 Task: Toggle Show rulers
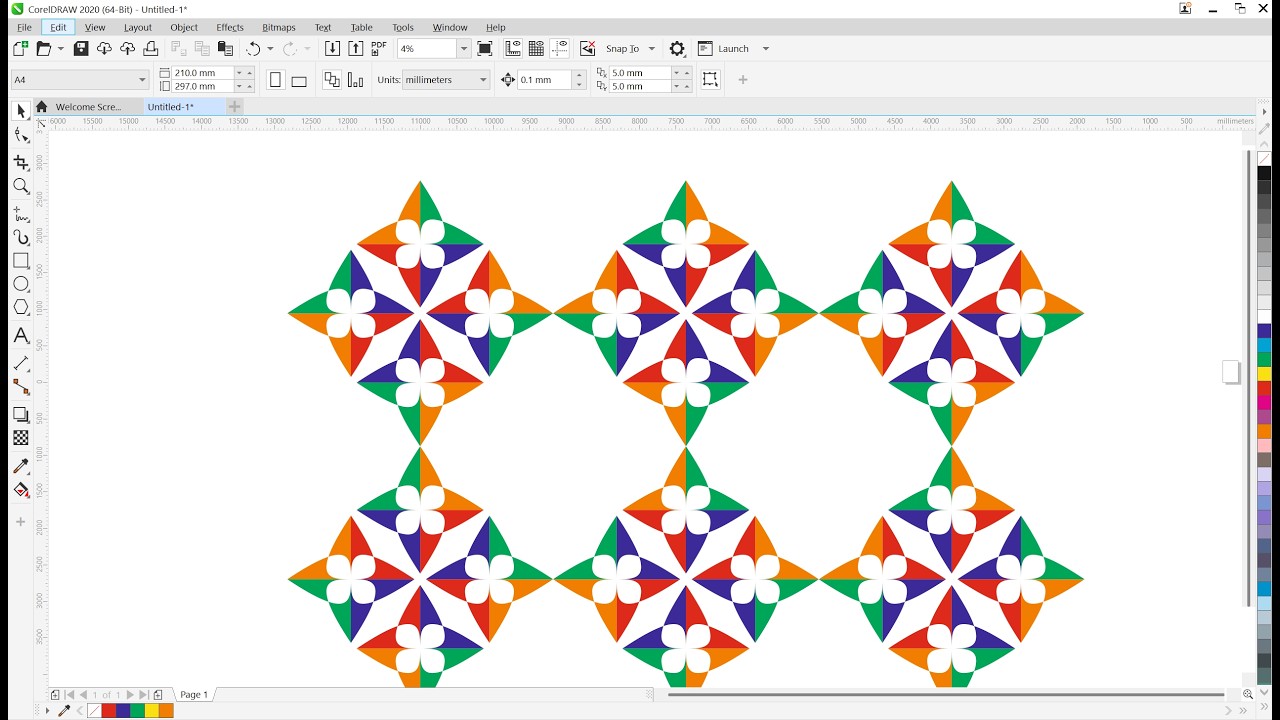pos(513,48)
